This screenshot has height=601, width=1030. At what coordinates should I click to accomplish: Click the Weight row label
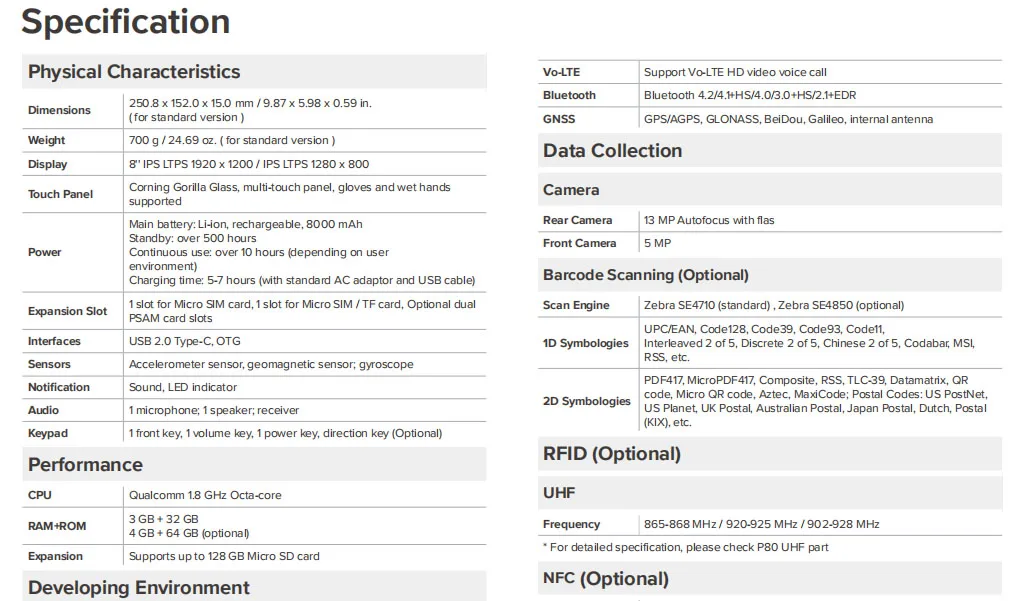coord(46,141)
